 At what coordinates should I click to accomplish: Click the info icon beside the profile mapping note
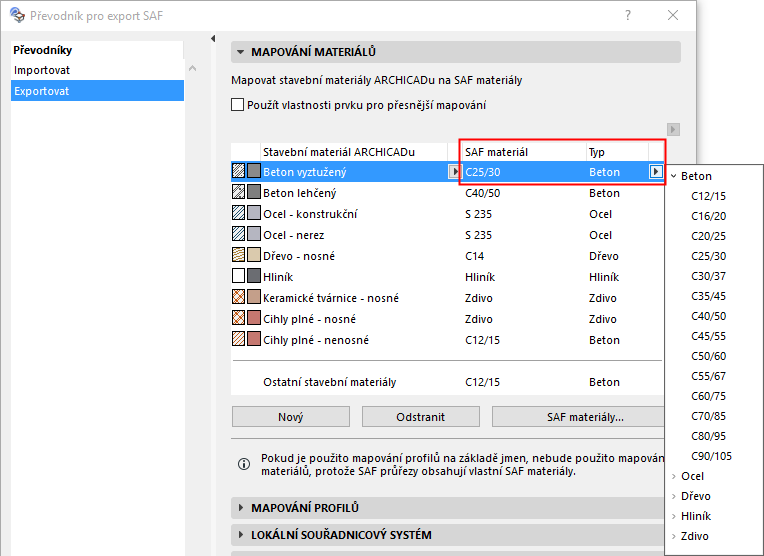point(244,464)
